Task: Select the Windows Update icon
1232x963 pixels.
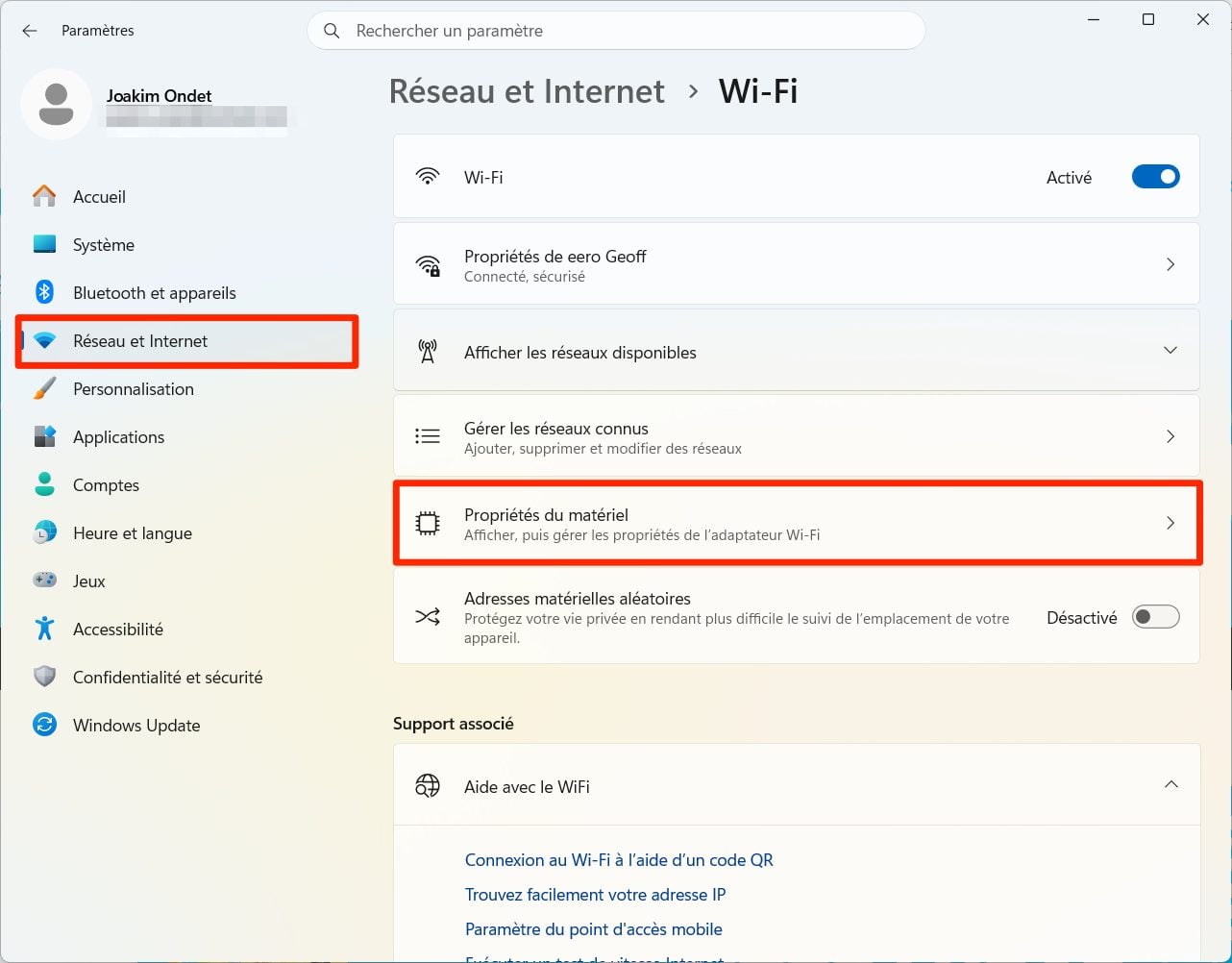Action: (x=44, y=725)
